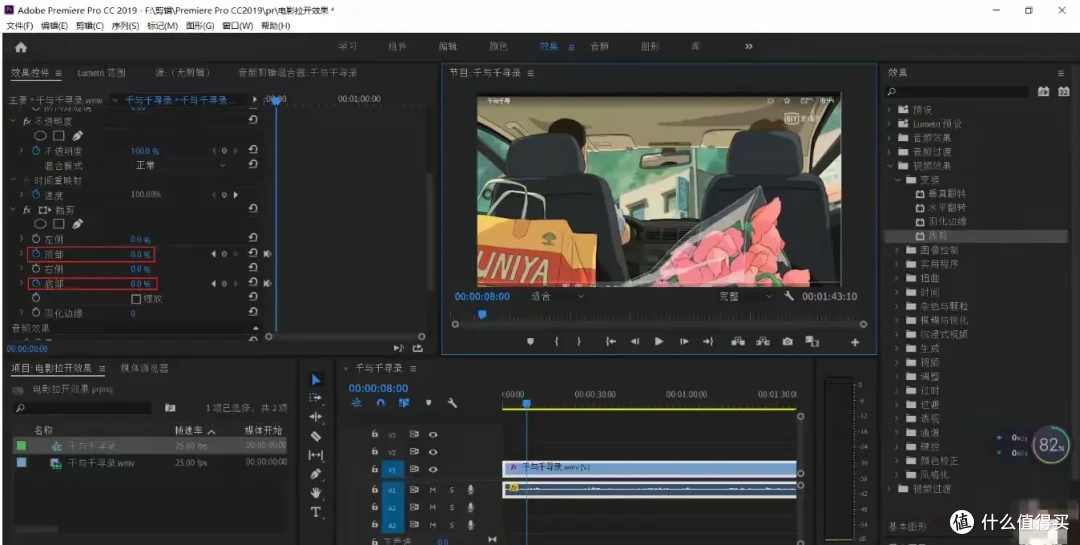Click the Lift button
The image size is (1080, 545).
point(738,341)
